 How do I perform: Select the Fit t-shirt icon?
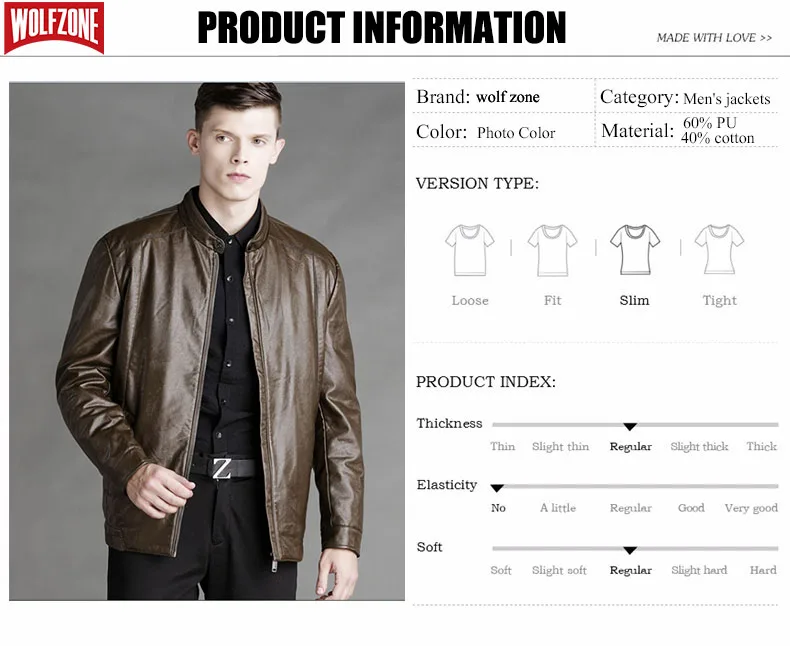(x=552, y=250)
